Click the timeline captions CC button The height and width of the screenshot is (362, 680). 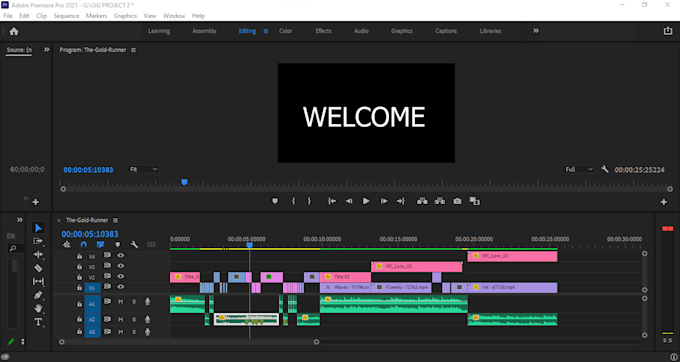151,245
